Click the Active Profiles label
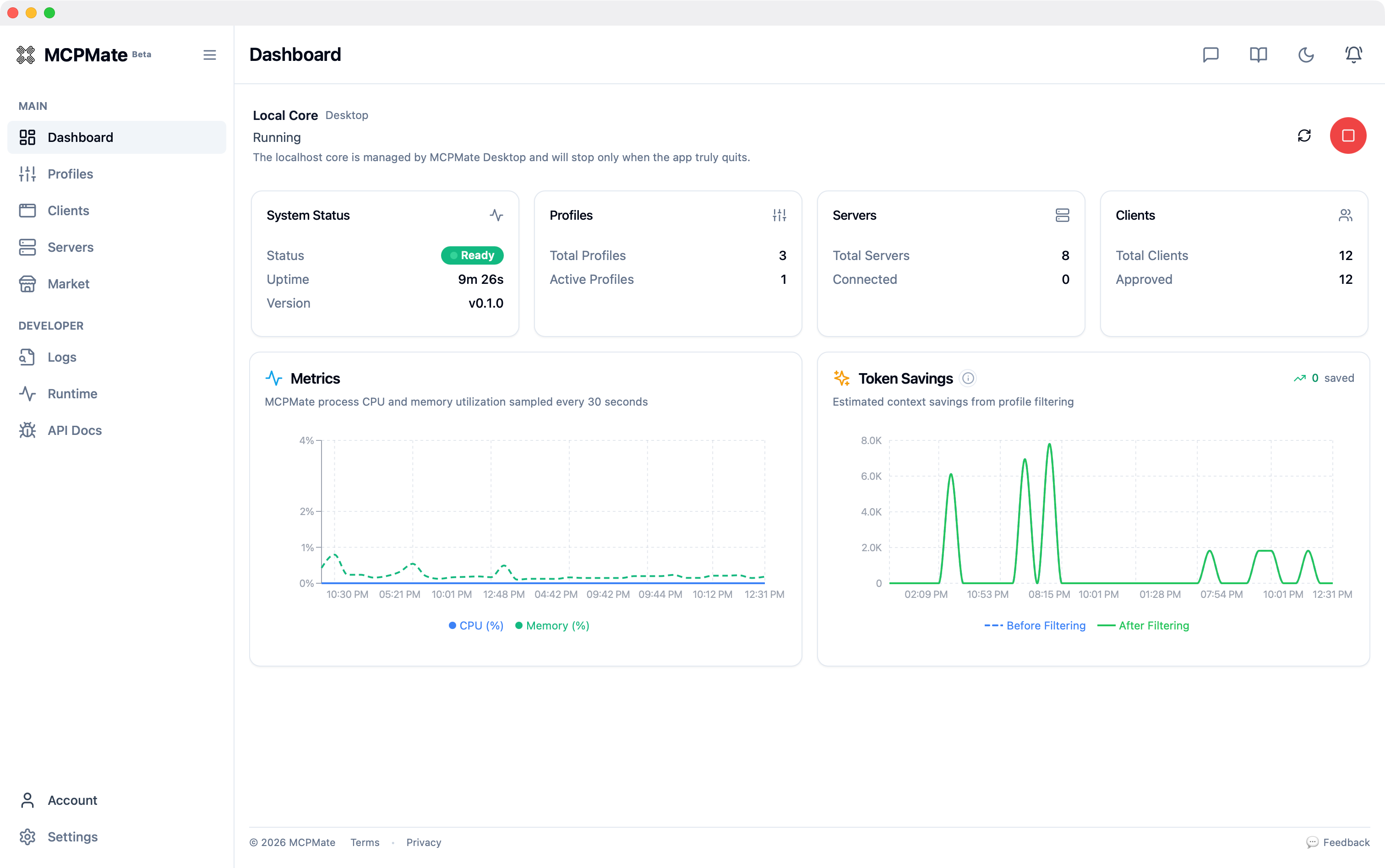The width and height of the screenshot is (1385, 868). click(x=591, y=280)
